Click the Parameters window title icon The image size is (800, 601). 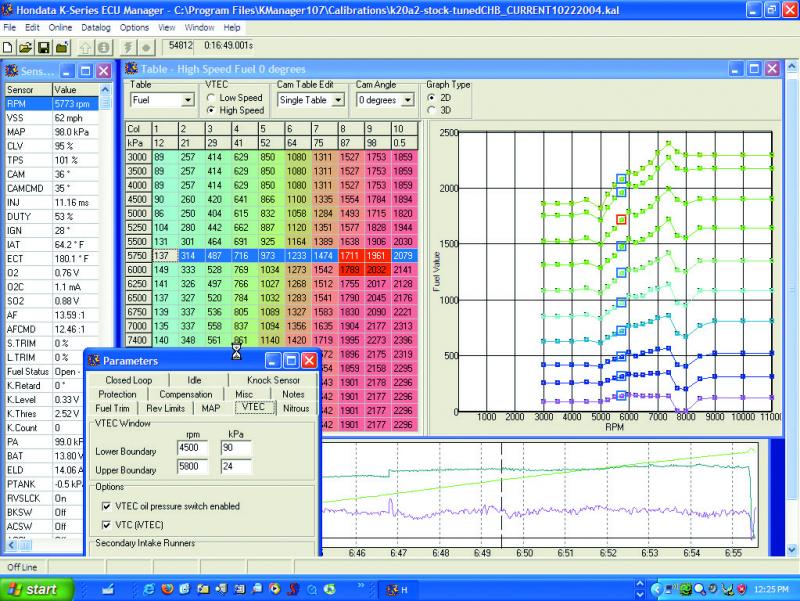click(x=94, y=361)
